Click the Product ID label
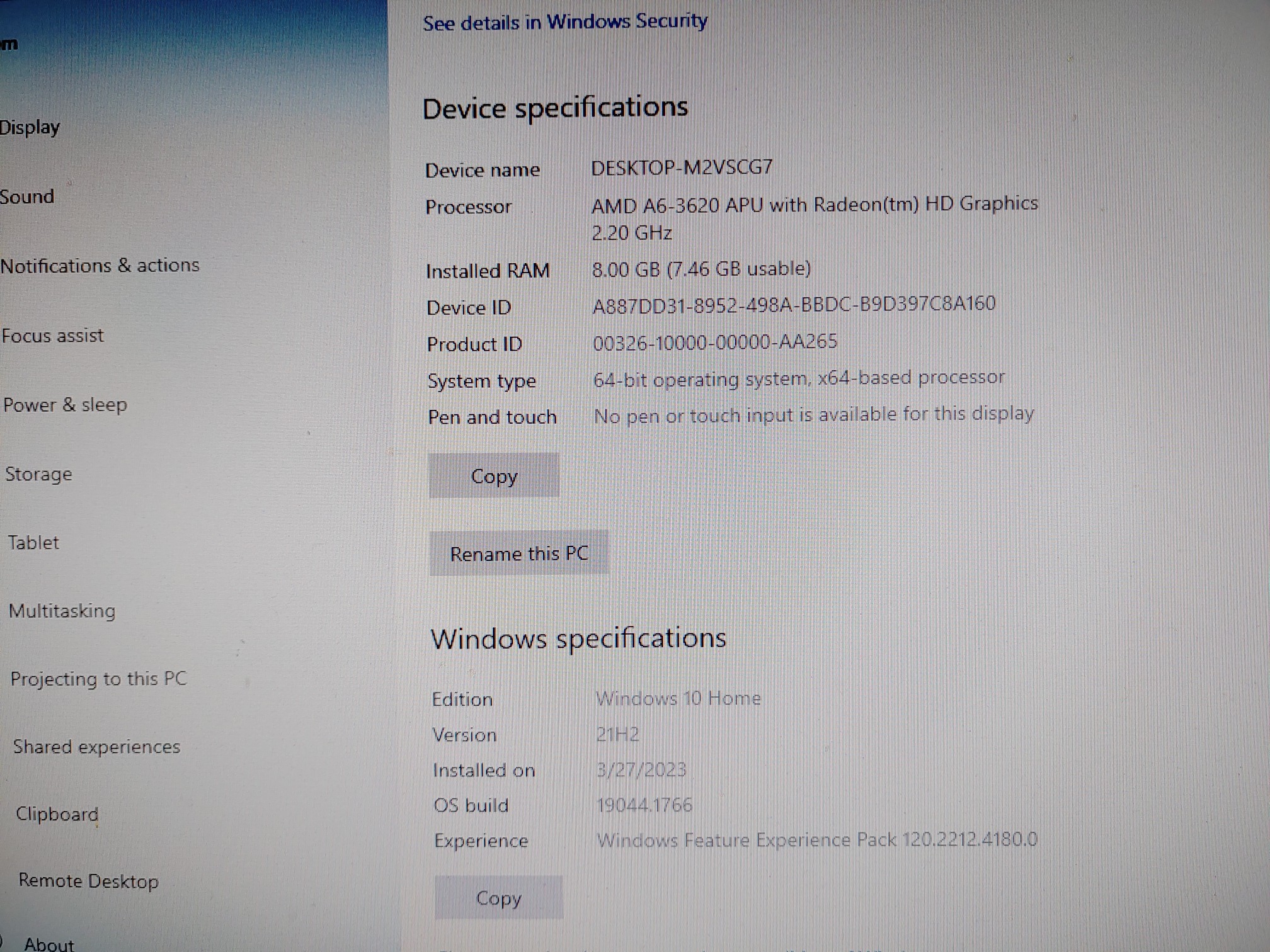The image size is (1270, 952). click(474, 344)
